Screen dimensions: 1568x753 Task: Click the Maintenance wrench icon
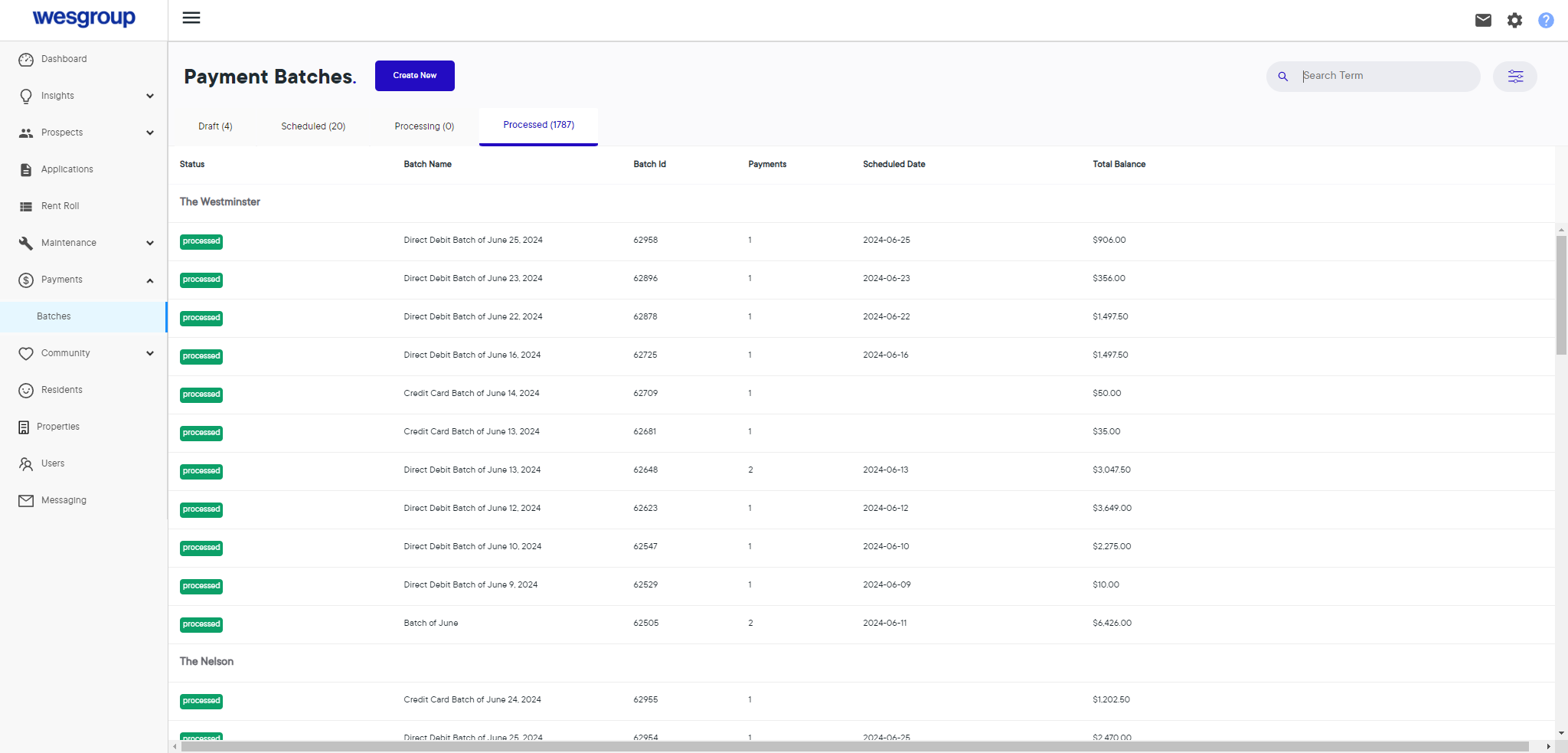pos(26,244)
